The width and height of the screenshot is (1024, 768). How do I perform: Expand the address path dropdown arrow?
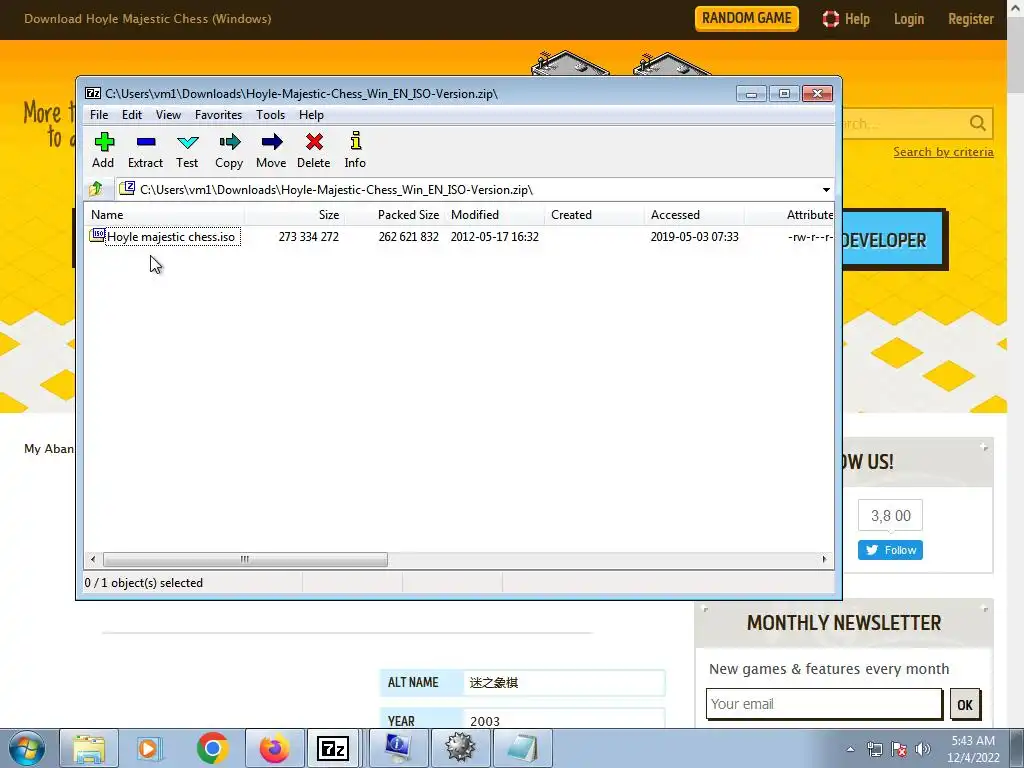[825, 190]
